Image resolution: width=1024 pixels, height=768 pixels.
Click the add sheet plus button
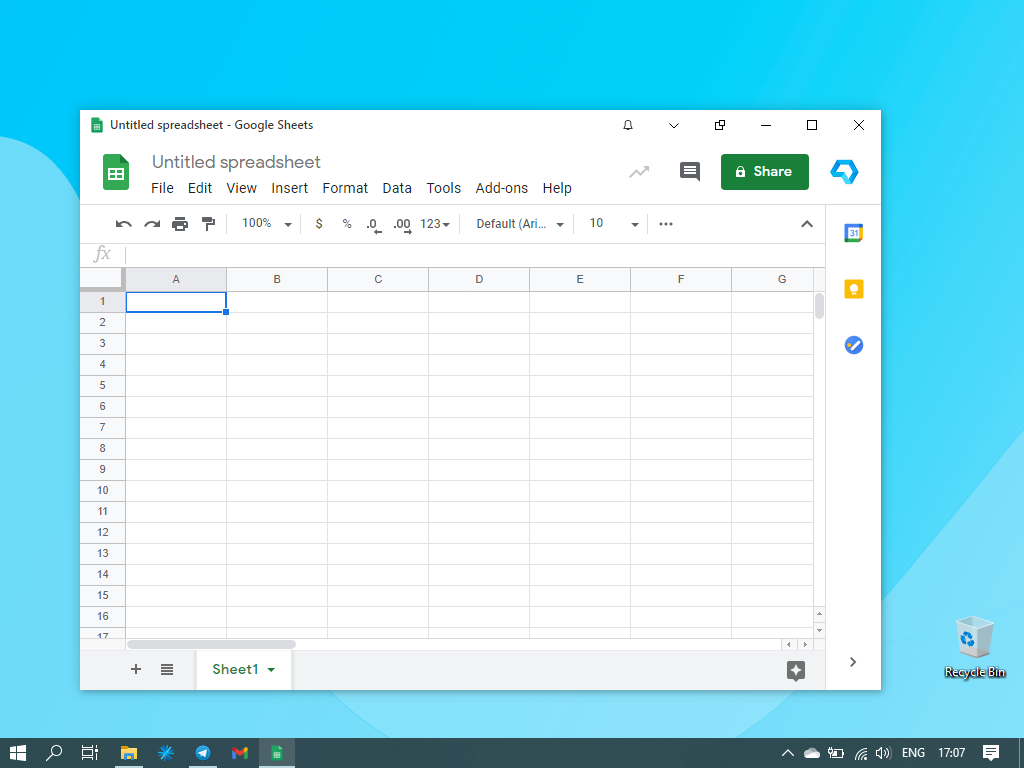[x=136, y=669]
